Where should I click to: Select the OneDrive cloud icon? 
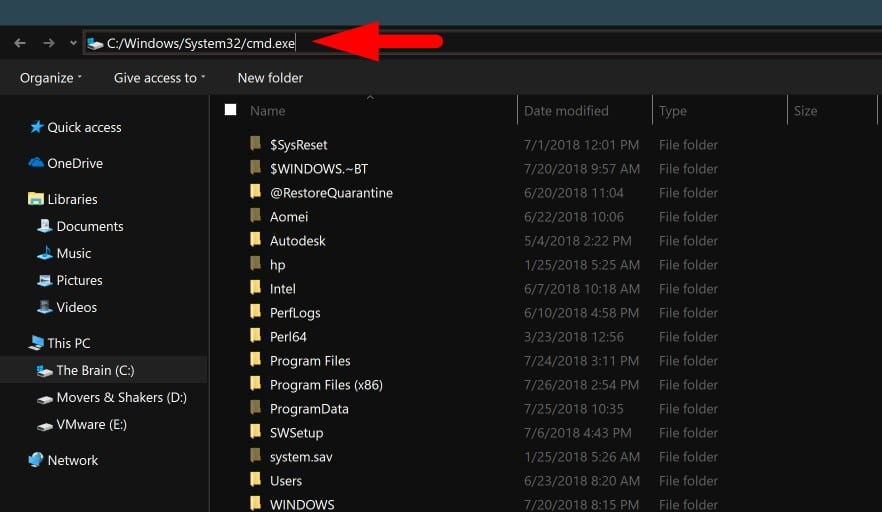36,163
